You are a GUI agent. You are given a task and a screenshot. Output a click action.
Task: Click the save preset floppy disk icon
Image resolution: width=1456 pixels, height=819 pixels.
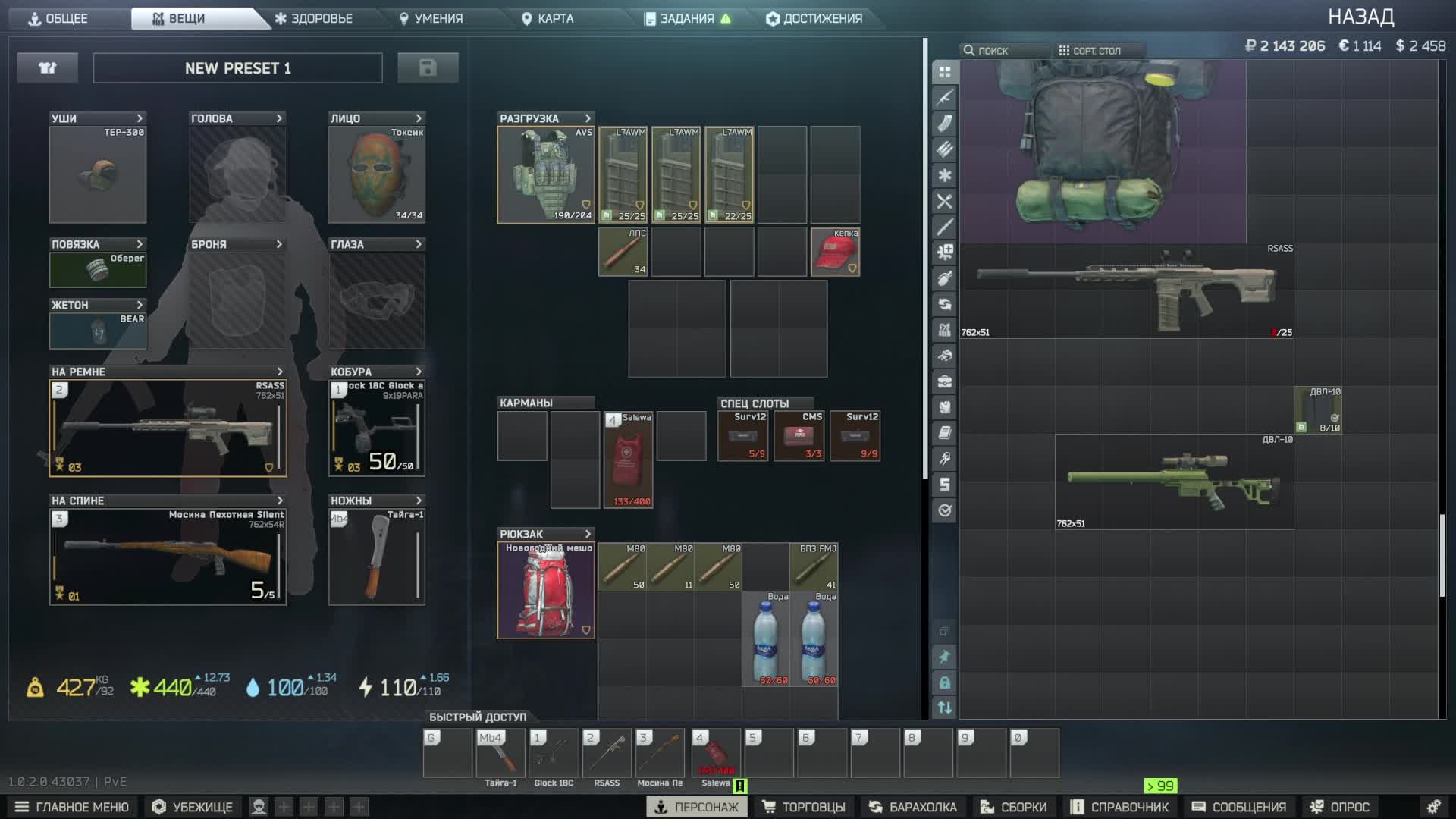[428, 68]
